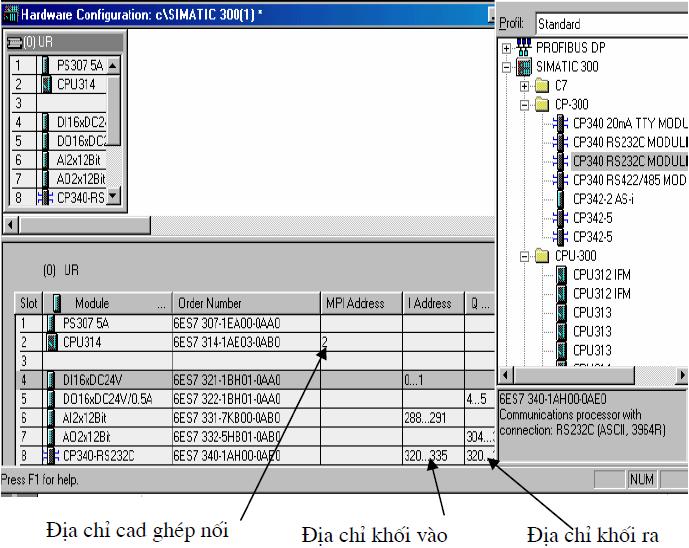Viewport: 689px width, 548px height.
Task: Click the SIMATIC 300 station icon
Action: click(x=524, y=67)
